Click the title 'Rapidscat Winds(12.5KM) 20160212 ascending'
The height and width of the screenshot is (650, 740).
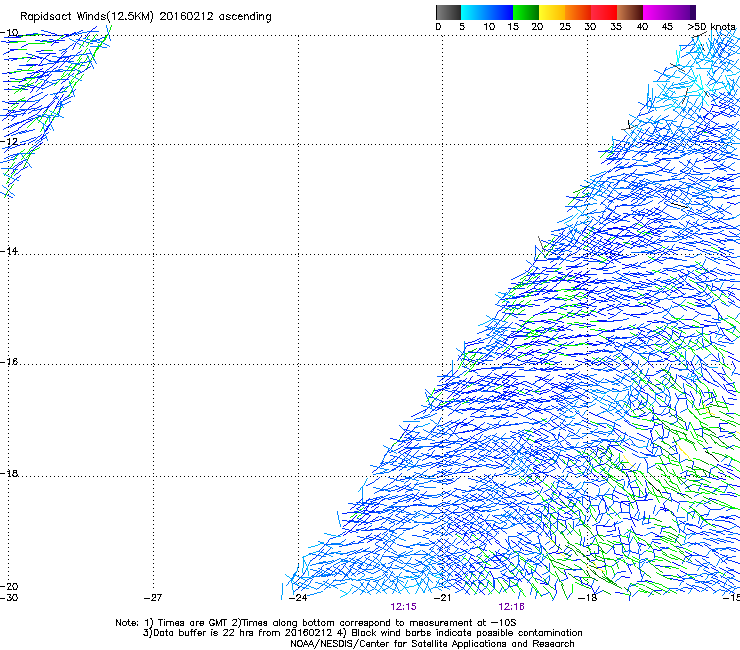click(146, 17)
